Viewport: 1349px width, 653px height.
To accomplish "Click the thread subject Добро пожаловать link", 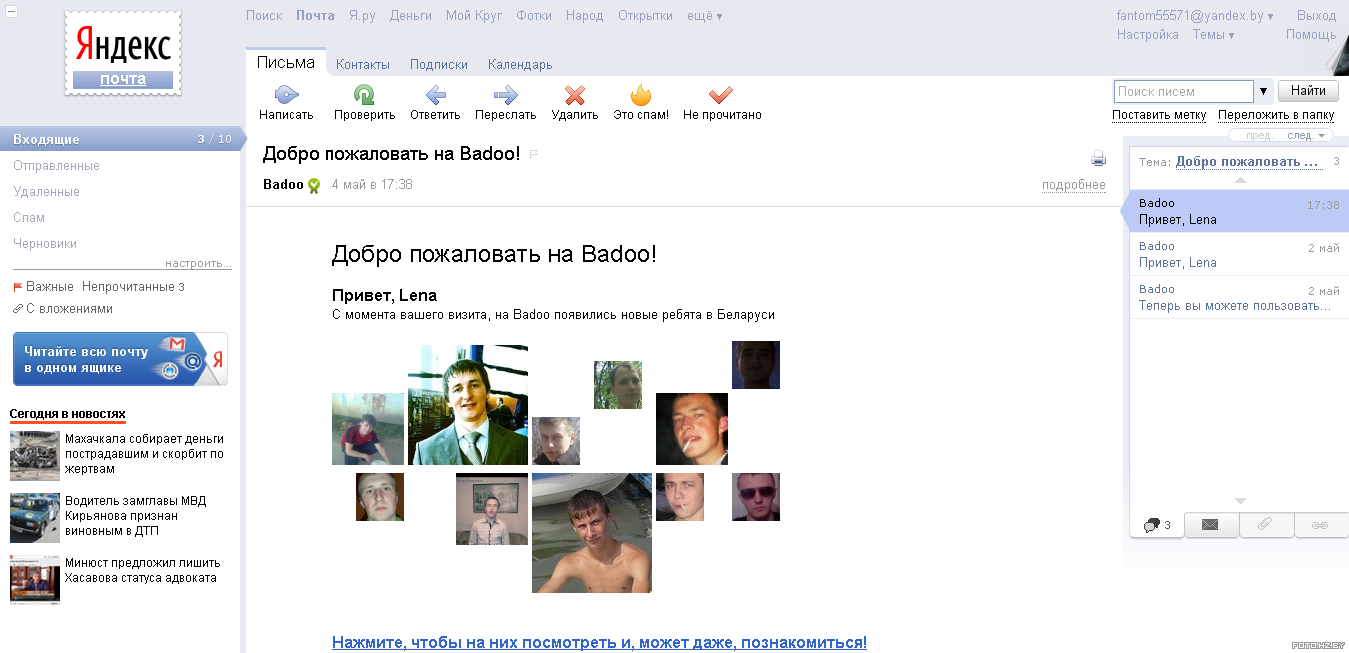I will click(x=1247, y=161).
